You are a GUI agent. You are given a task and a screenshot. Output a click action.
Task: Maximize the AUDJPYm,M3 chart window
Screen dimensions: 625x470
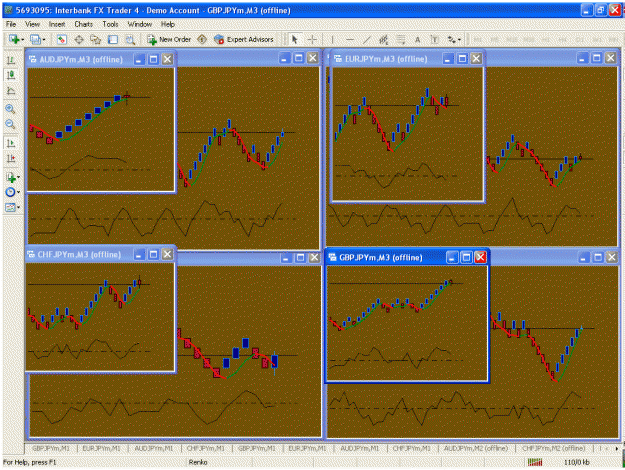click(x=153, y=59)
